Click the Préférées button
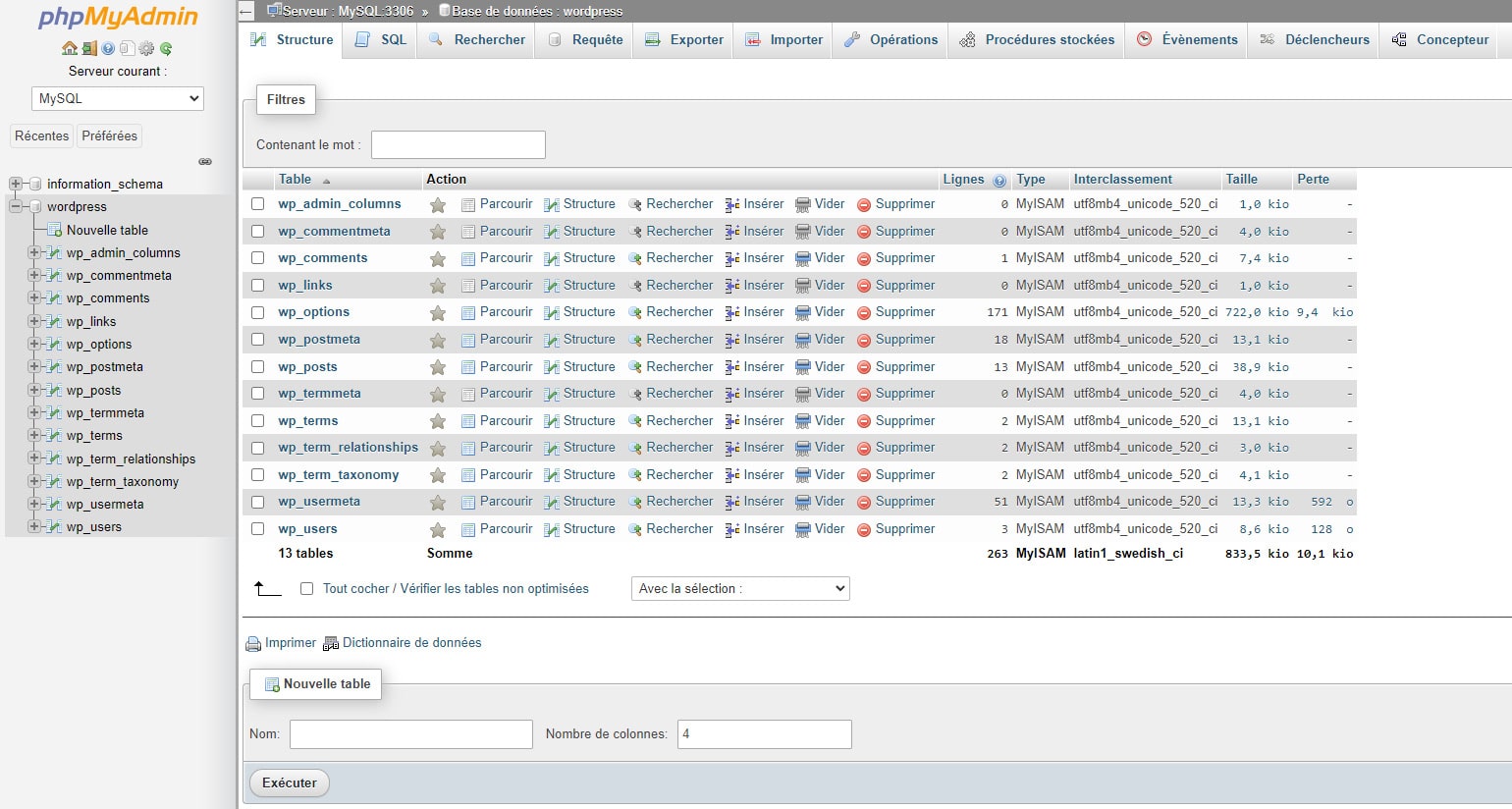 pyautogui.click(x=110, y=136)
